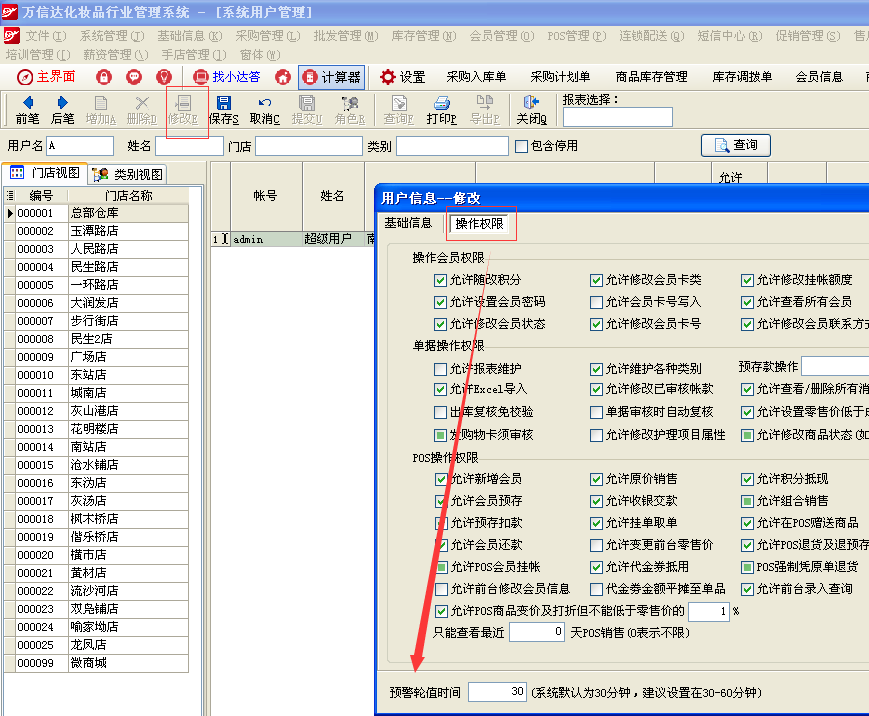Toggle 允许前台录入查询 checkbox
Image resolution: width=869 pixels, height=716 pixels.
747,589
